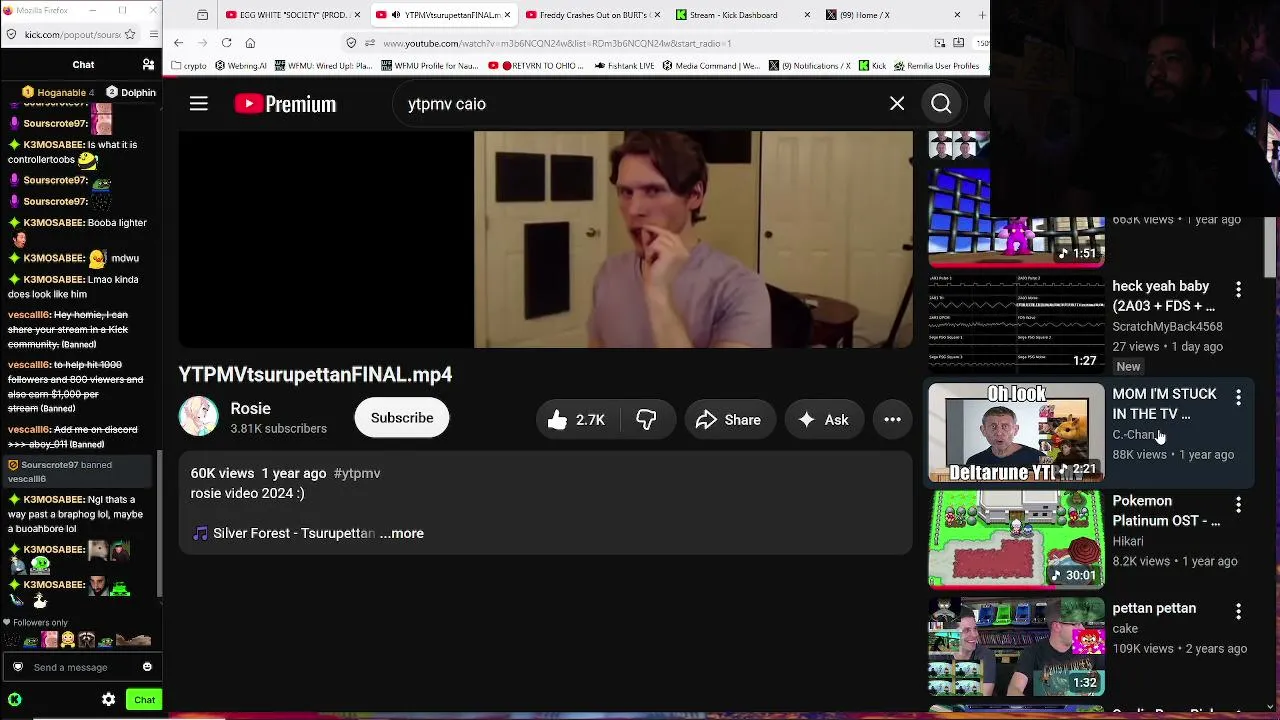
Task: Open the Ask AI button
Action: click(823, 420)
